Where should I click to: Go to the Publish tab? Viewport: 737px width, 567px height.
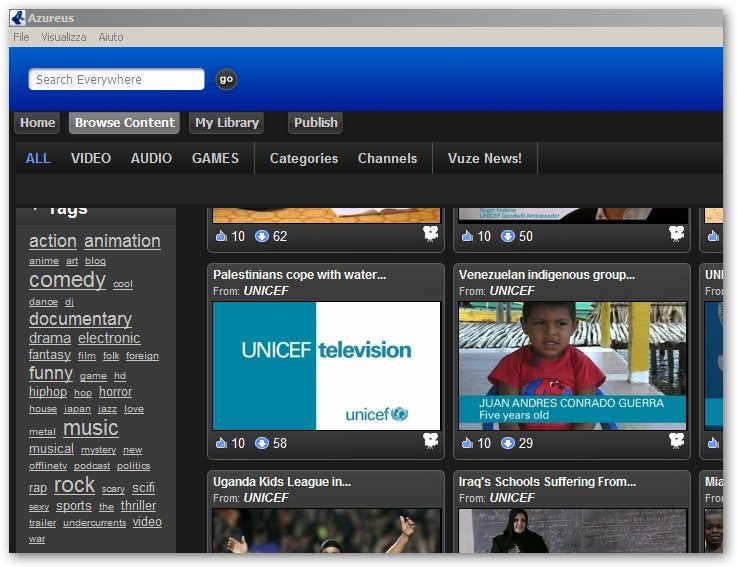[315, 123]
